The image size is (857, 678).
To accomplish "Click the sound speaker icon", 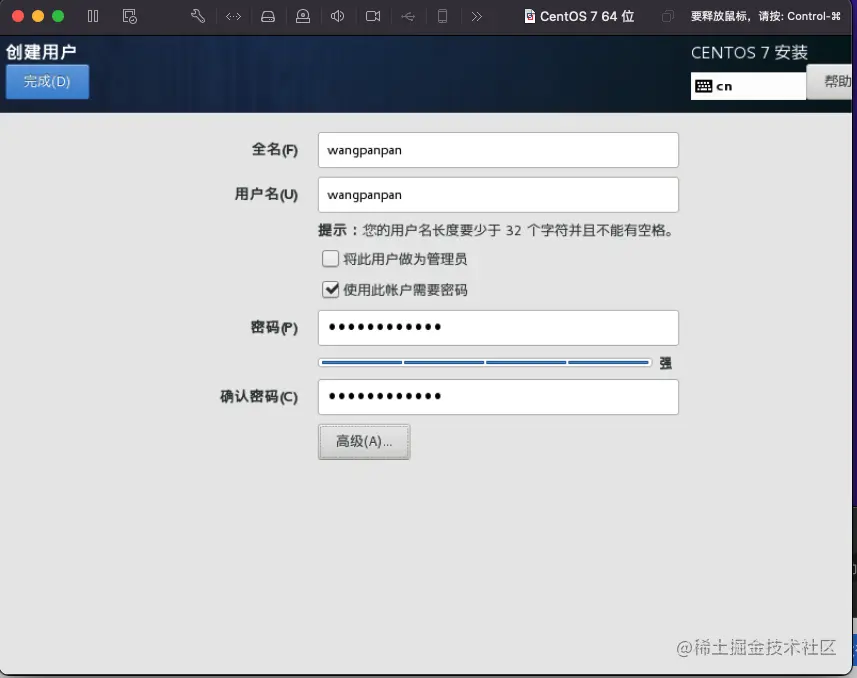I will pyautogui.click(x=337, y=16).
